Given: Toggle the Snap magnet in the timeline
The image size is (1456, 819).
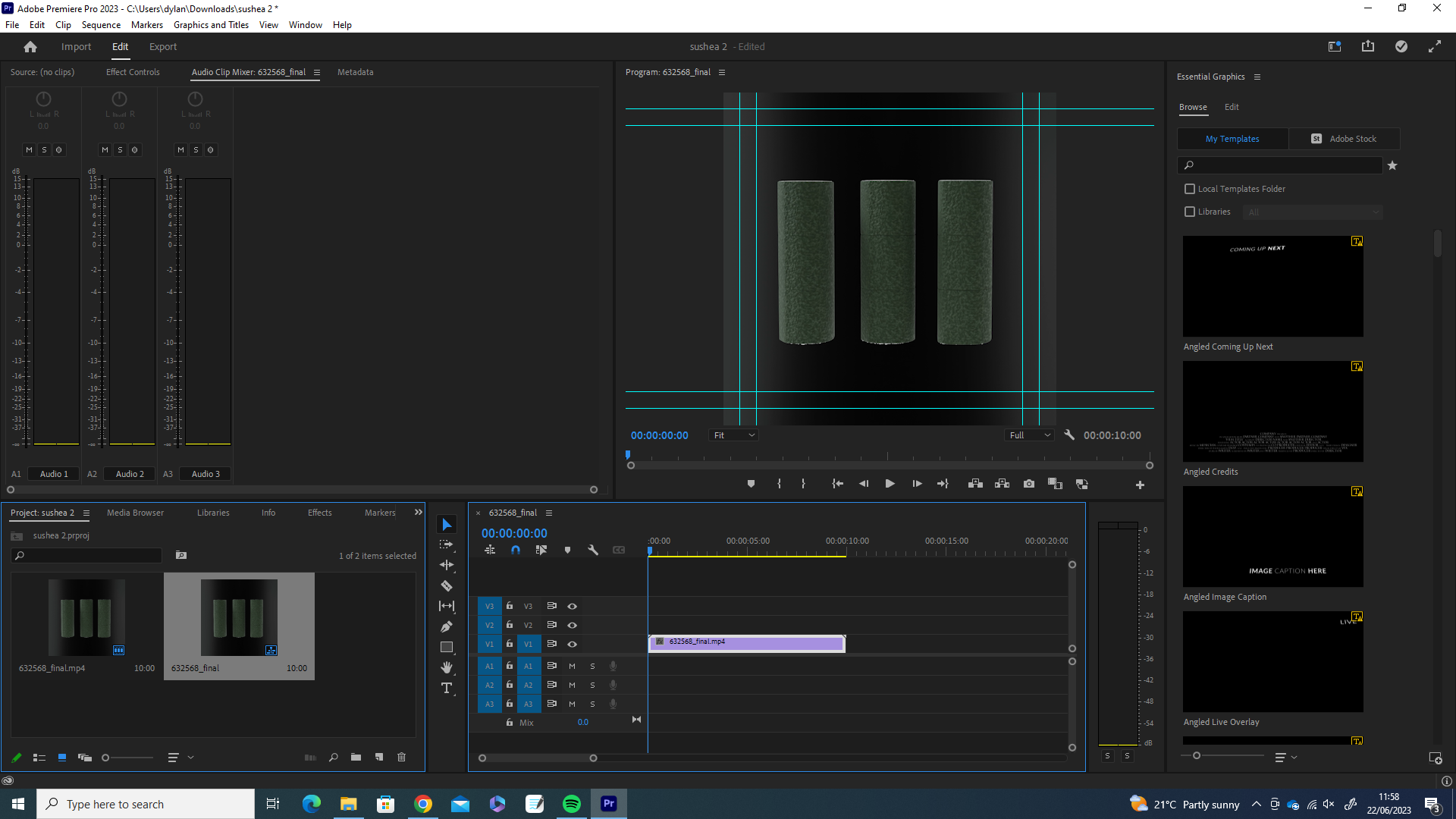Looking at the screenshot, I should [x=516, y=550].
